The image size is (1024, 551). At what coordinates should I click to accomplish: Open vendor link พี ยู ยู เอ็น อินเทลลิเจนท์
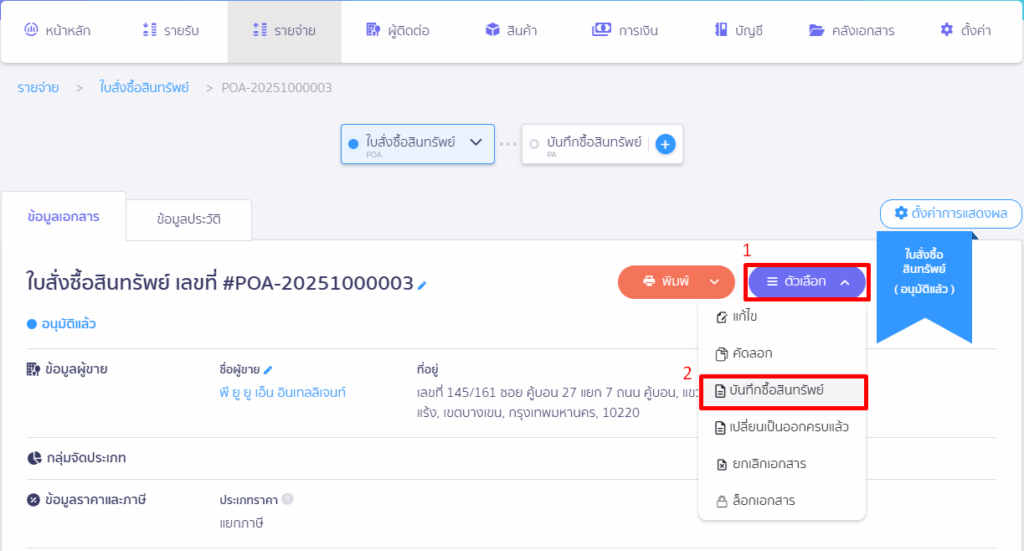pos(282,392)
